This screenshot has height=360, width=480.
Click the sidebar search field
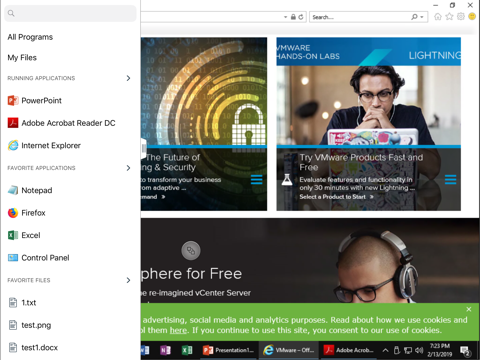[x=70, y=13]
